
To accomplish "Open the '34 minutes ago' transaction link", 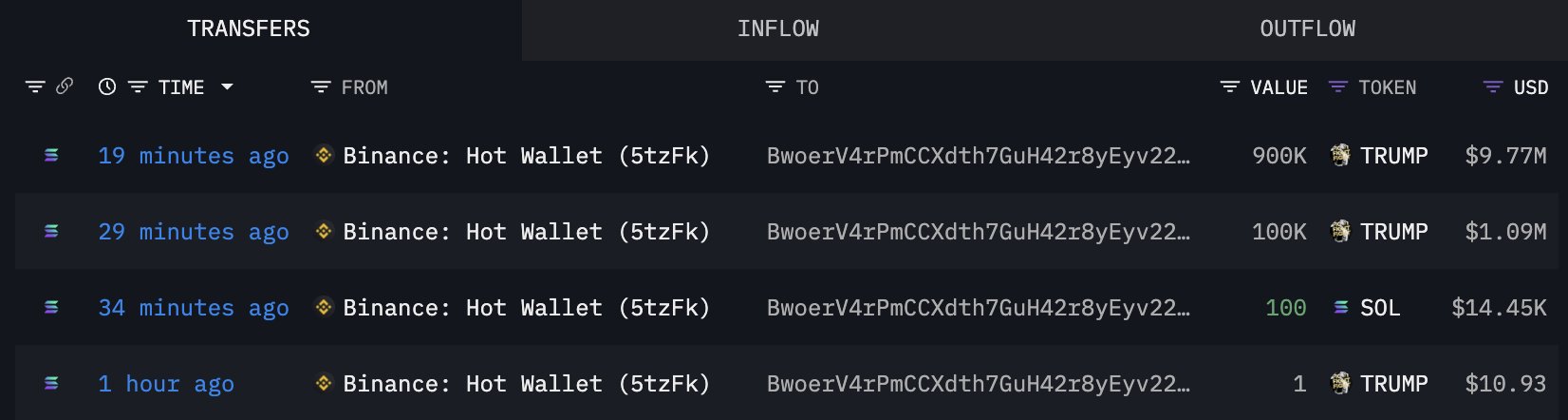I will pyautogui.click(x=194, y=308).
